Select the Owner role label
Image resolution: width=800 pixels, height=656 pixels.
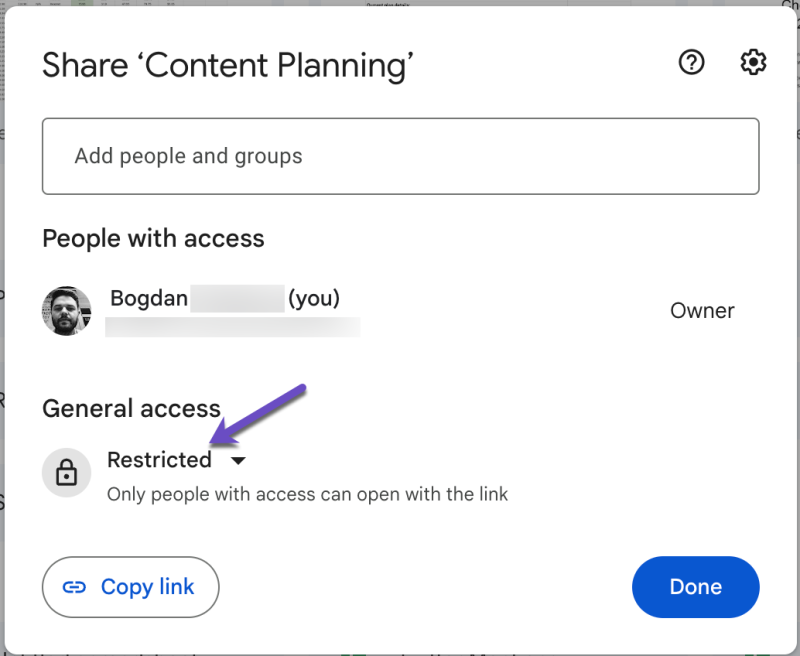702,310
